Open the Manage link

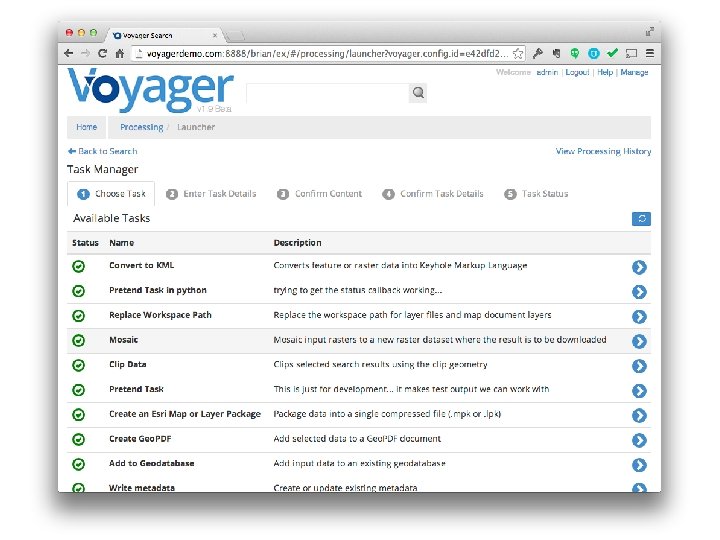tap(634, 72)
